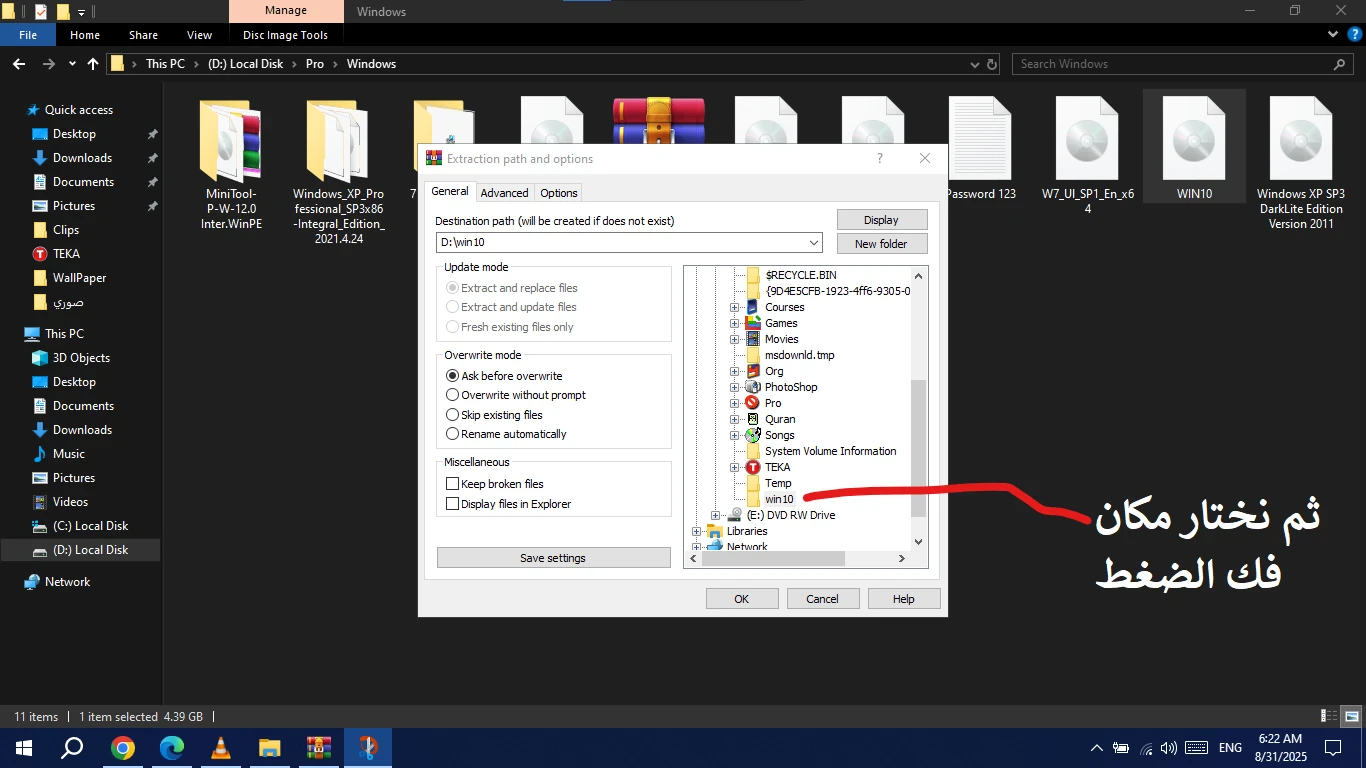1366x768 pixels.
Task: Expand the PhotoShop folder in the tree
Action: pyautogui.click(x=735, y=387)
